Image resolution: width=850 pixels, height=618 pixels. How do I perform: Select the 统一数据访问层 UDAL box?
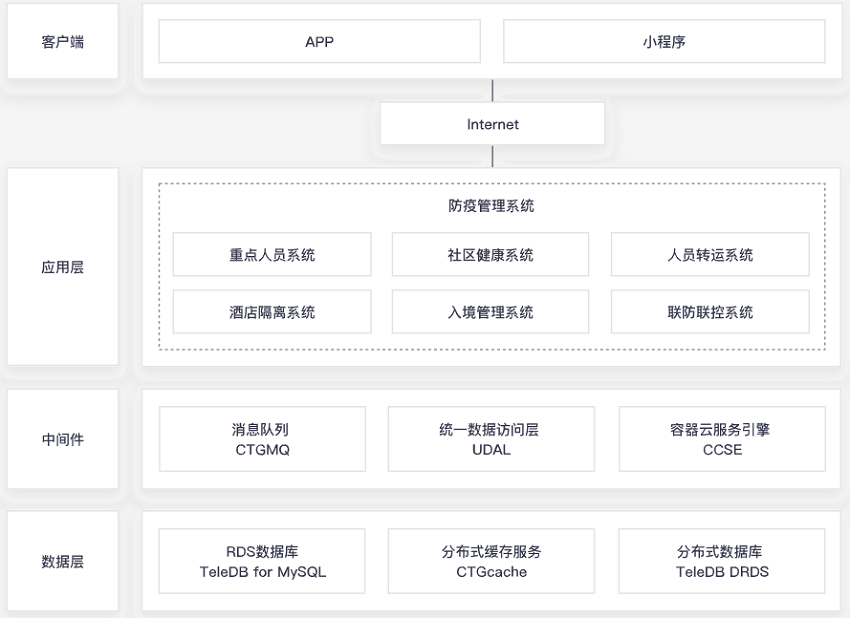(x=491, y=439)
